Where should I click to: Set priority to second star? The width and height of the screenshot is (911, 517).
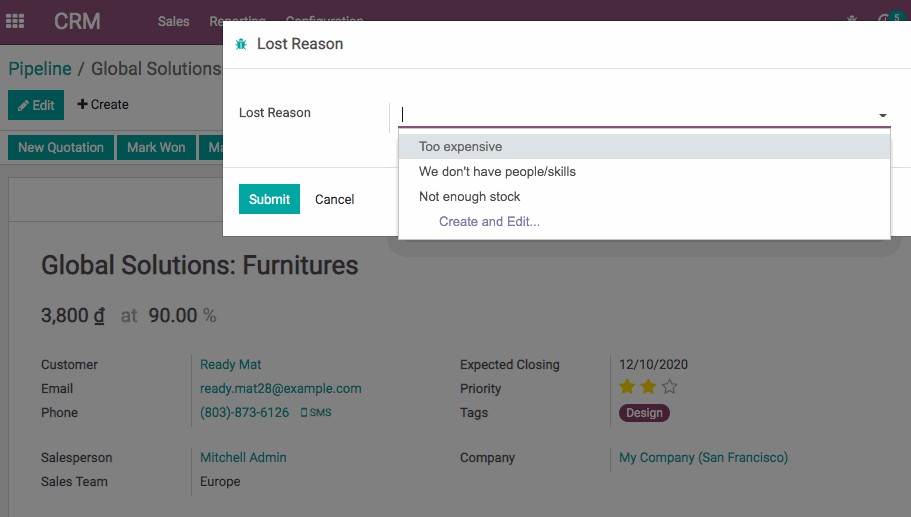[x=648, y=387]
